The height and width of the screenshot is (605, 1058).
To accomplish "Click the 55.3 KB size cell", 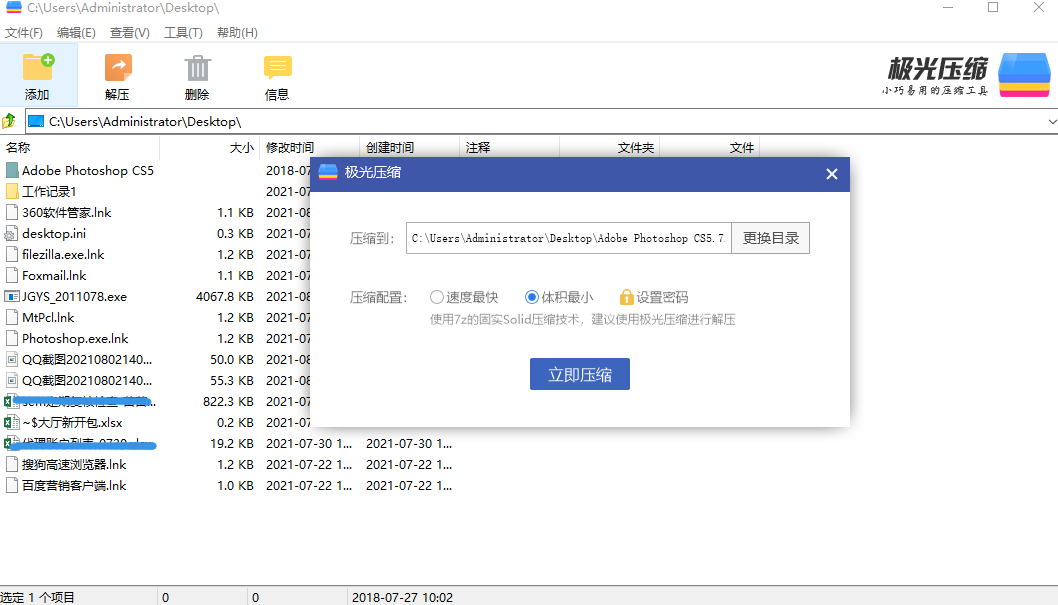I will click(x=231, y=380).
